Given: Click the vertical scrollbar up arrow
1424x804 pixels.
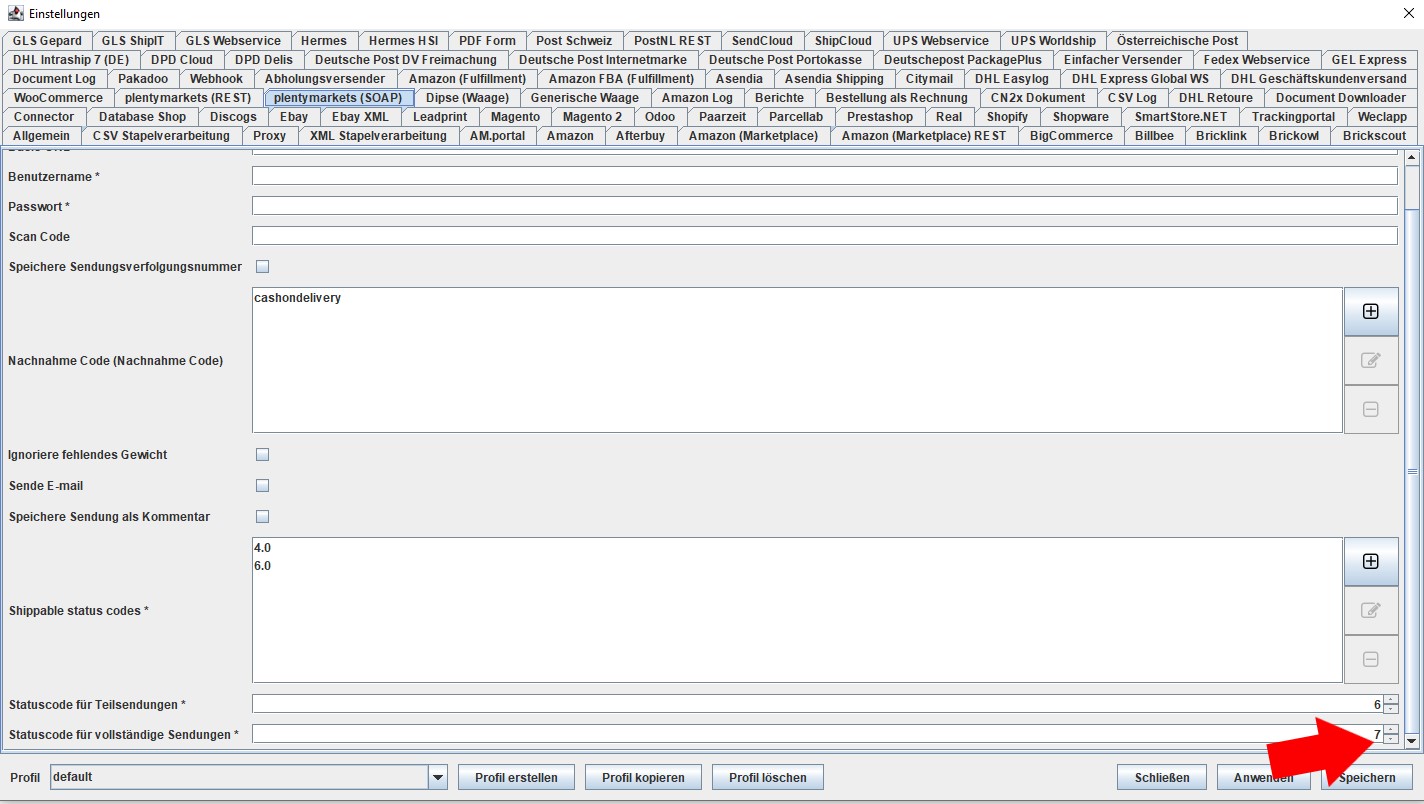Looking at the screenshot, I should click(1412, 157).
